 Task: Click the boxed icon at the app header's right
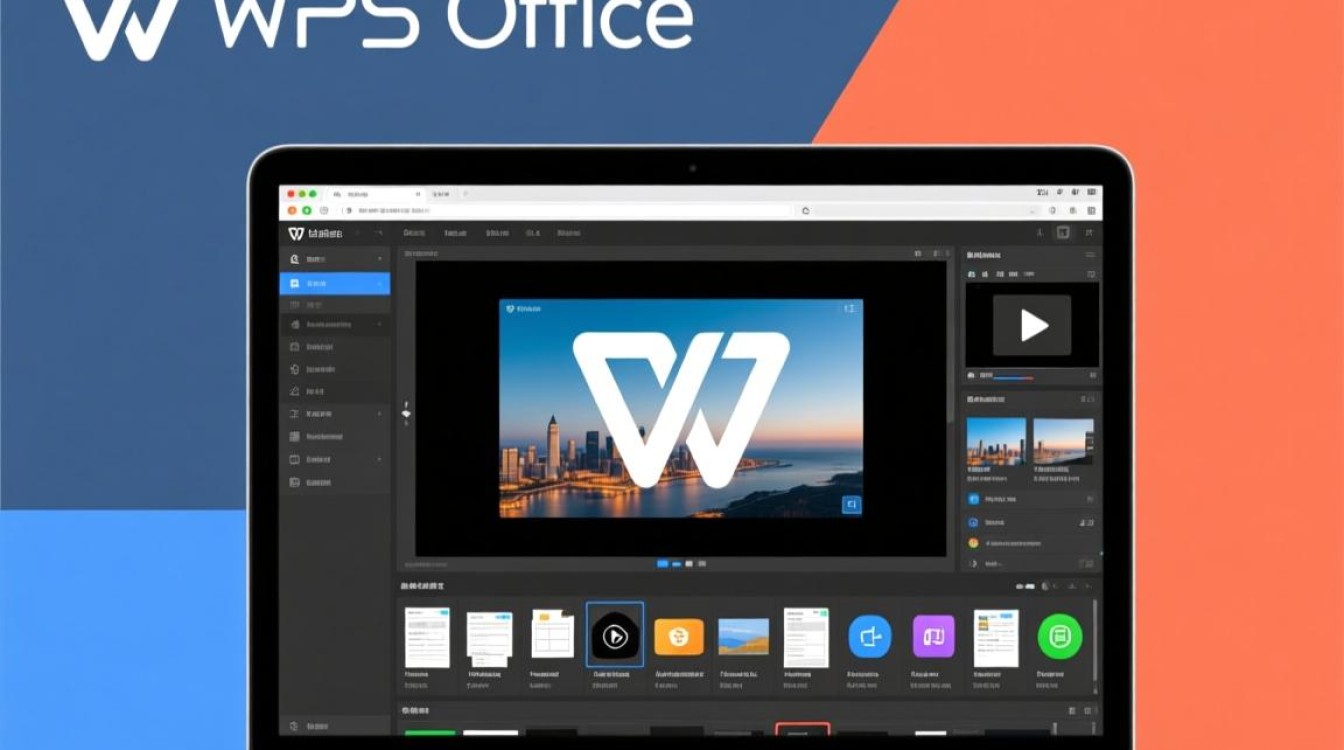click(x=1063, y=233)
